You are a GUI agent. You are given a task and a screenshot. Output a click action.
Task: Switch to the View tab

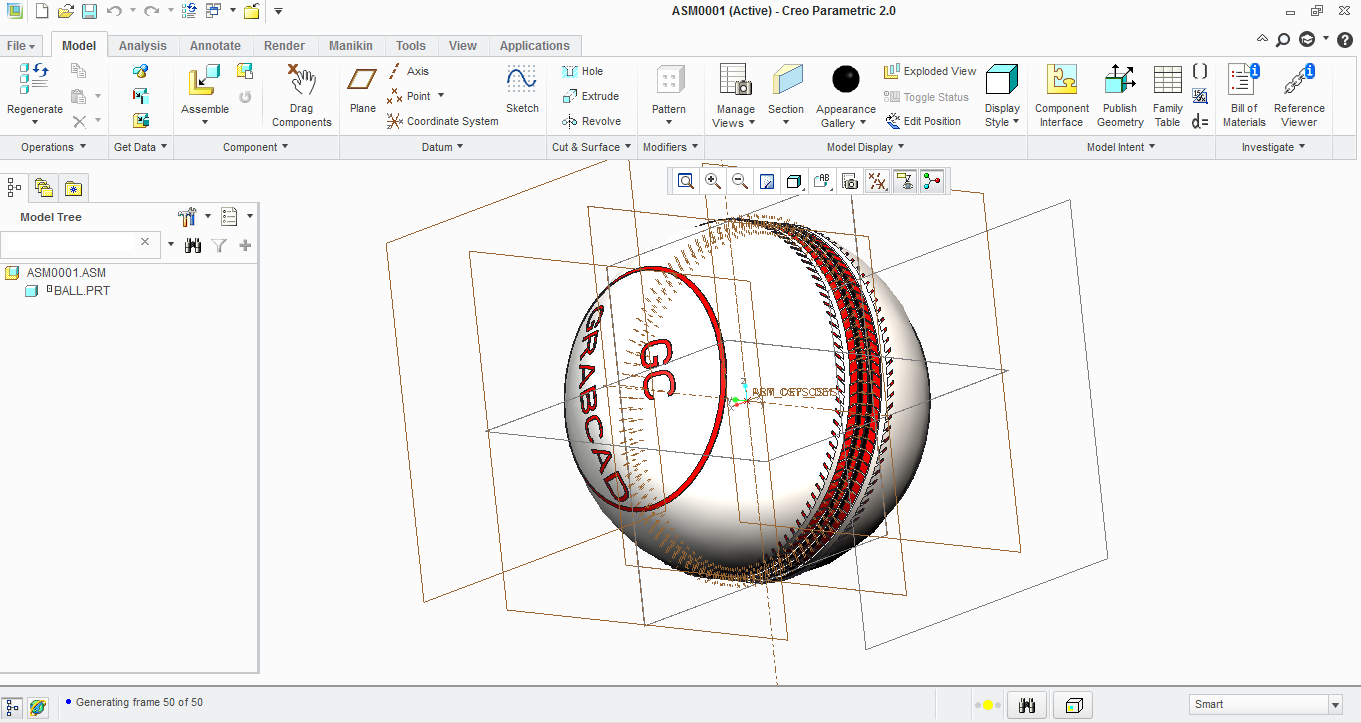pos(463,46)
